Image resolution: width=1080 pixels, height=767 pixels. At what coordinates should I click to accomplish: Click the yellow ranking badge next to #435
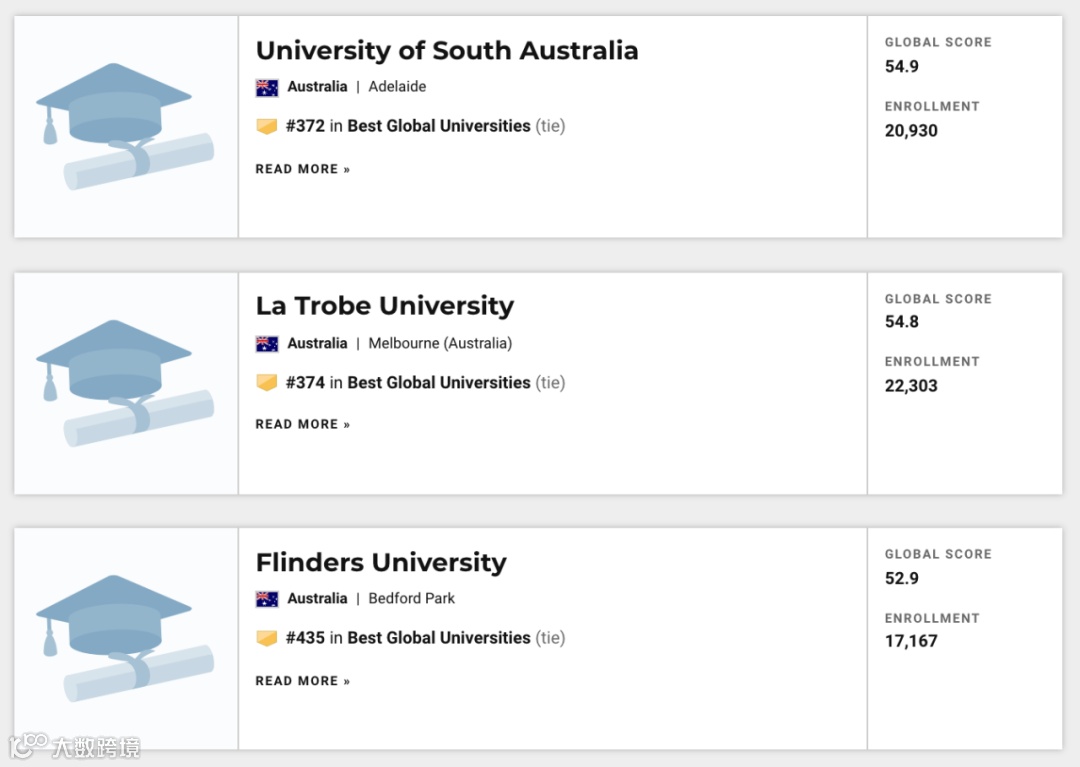pyautogui.click(x=267, y=638)
